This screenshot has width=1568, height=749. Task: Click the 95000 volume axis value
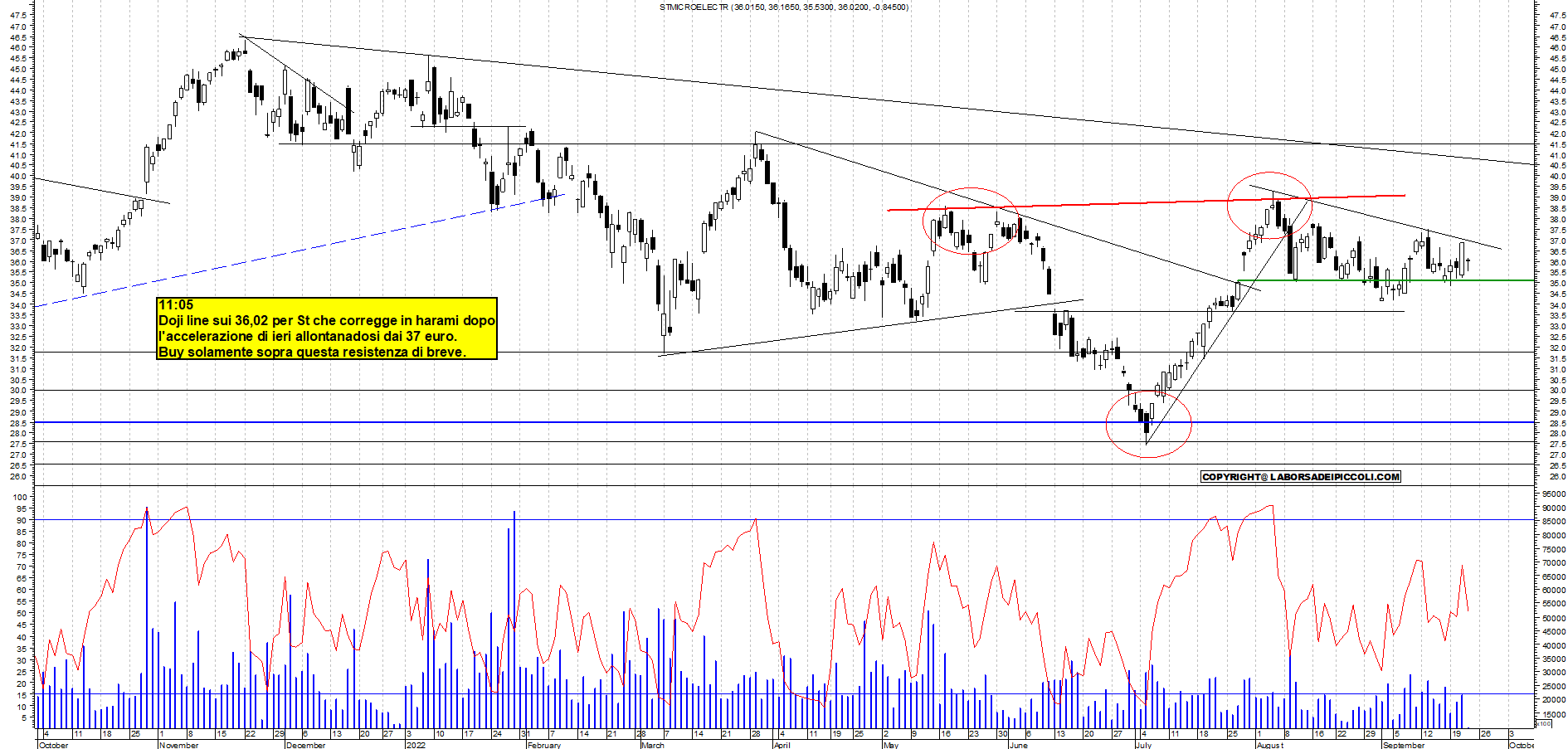[1554, 494]
